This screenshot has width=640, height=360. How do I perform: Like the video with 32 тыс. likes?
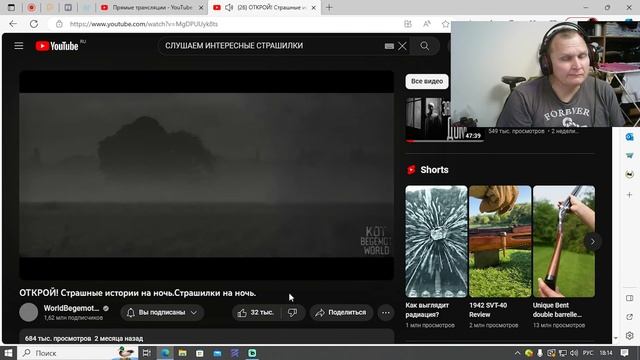(x=256, y=313)
